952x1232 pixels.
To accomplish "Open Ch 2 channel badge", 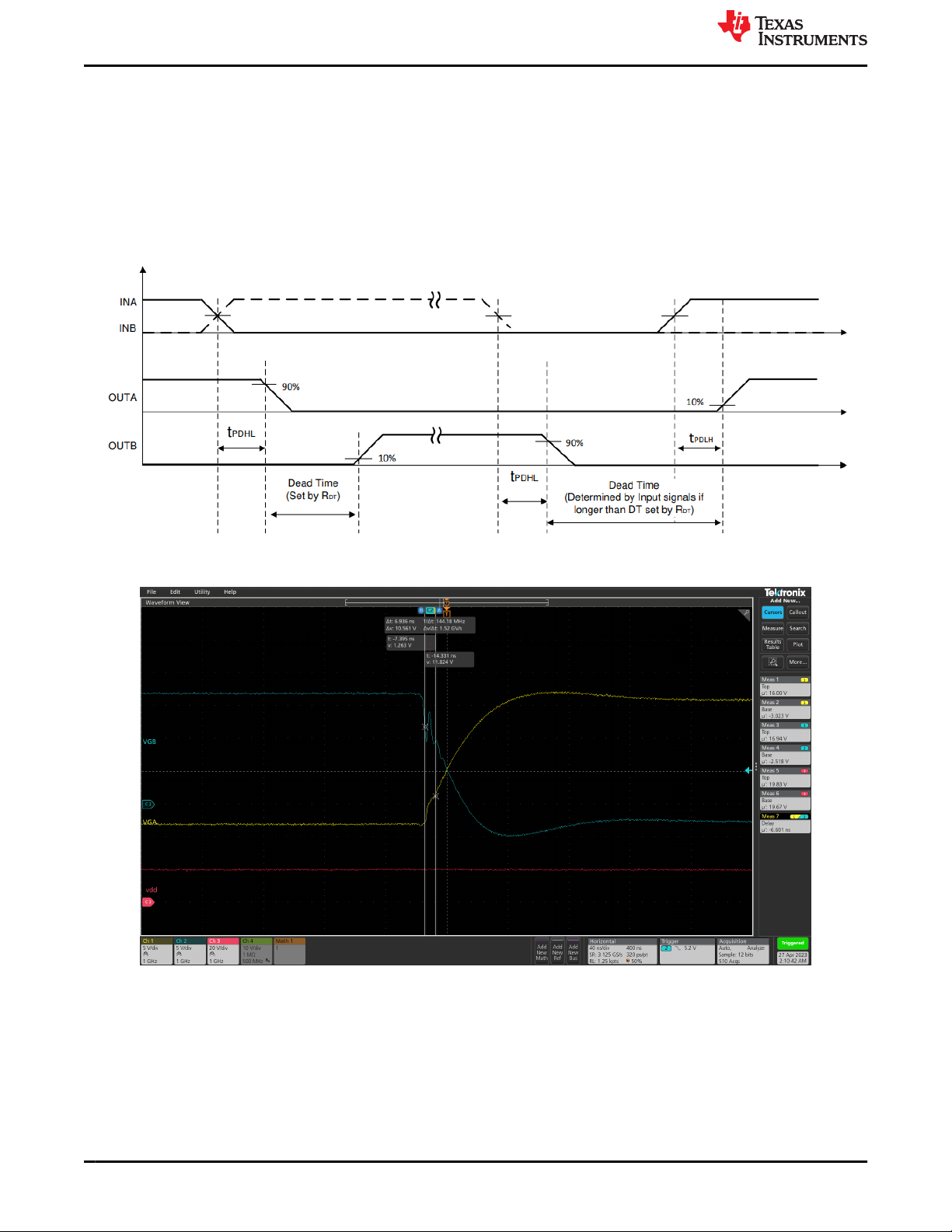I will click(x=190, y=951).
